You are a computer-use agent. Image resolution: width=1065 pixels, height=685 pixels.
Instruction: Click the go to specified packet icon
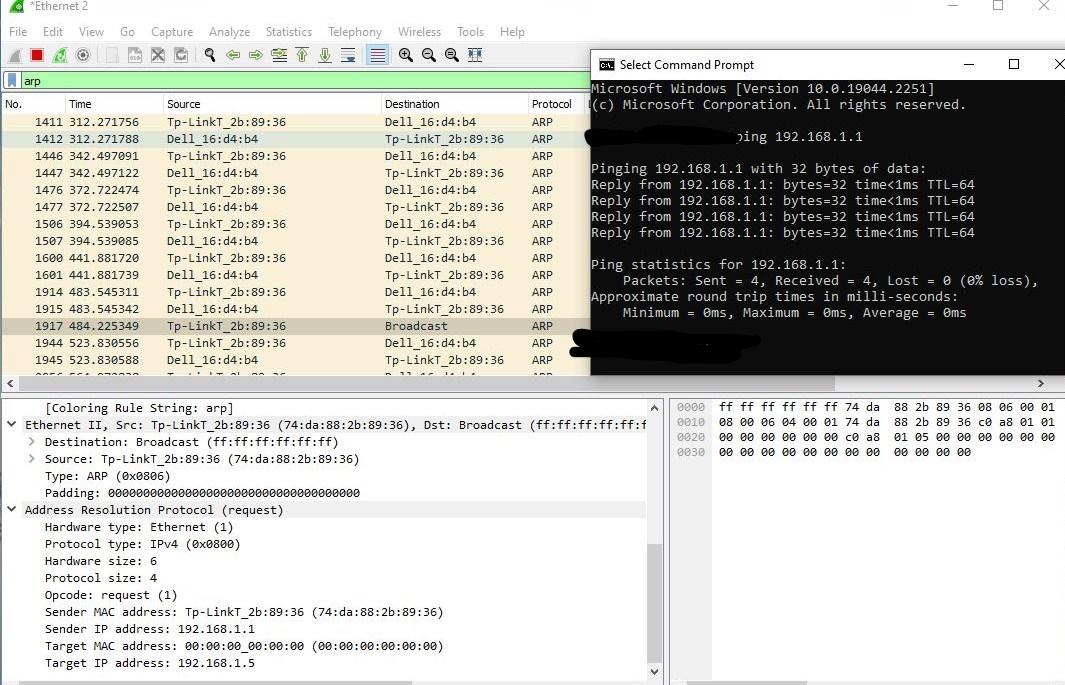tap(278, 56)
